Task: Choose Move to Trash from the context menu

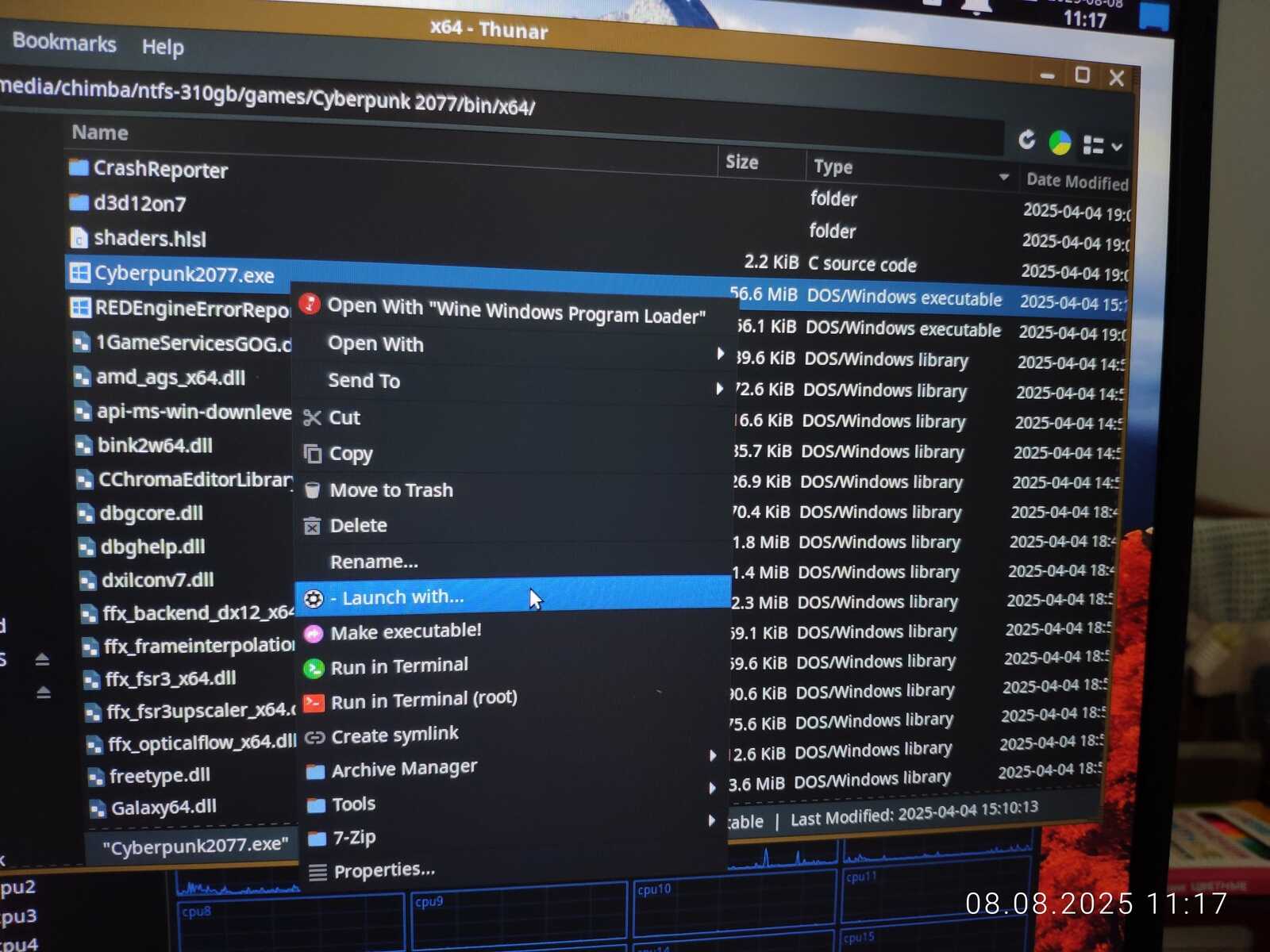Action: pos(391,490)
